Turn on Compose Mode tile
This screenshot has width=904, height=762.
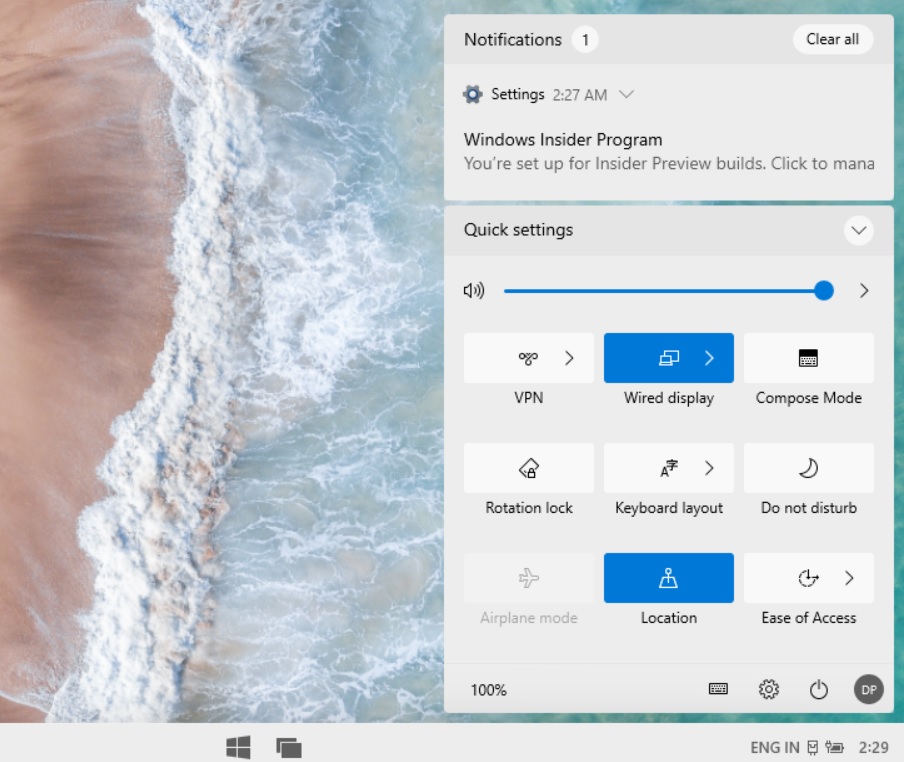point(808,358)
